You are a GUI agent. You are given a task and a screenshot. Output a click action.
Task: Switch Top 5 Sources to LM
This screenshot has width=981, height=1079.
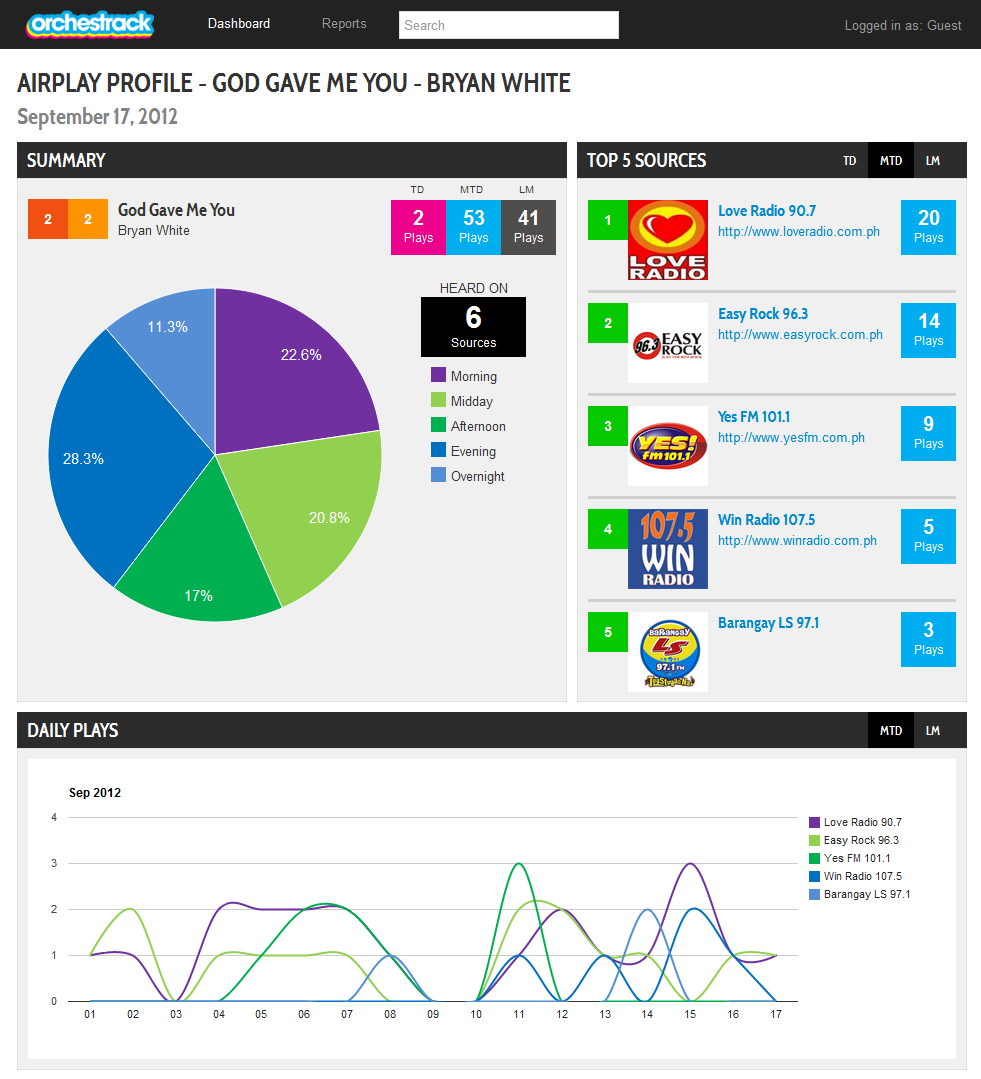pos(932,160)
